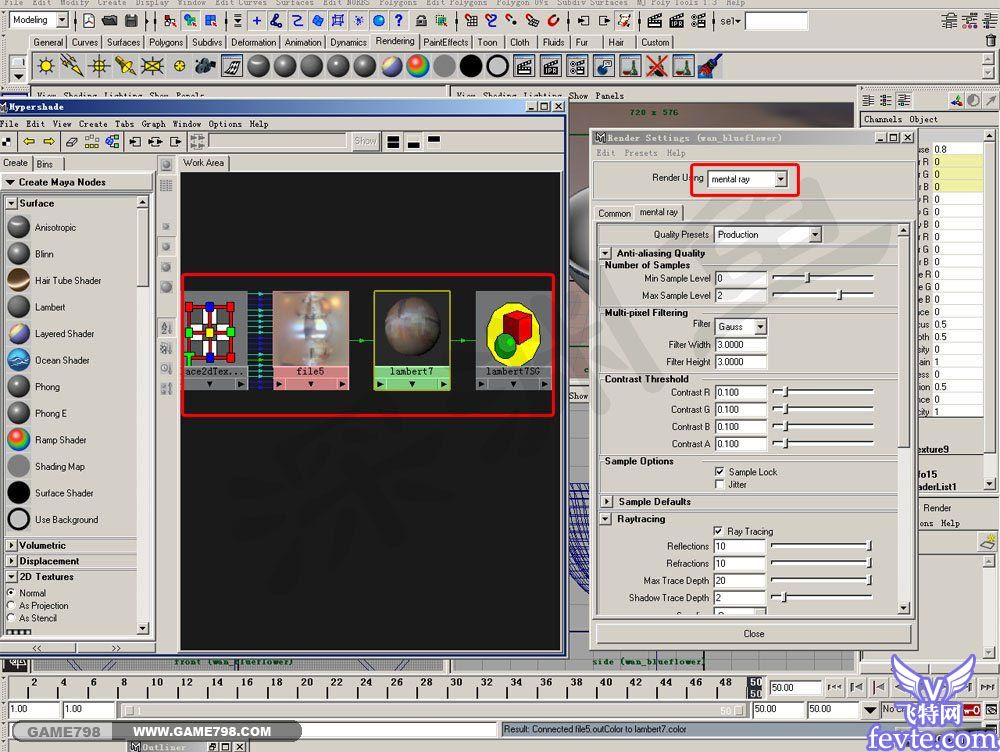Create an Ocean Shader node
This screenshot has width=1000, height=752.
coord(19,360)
